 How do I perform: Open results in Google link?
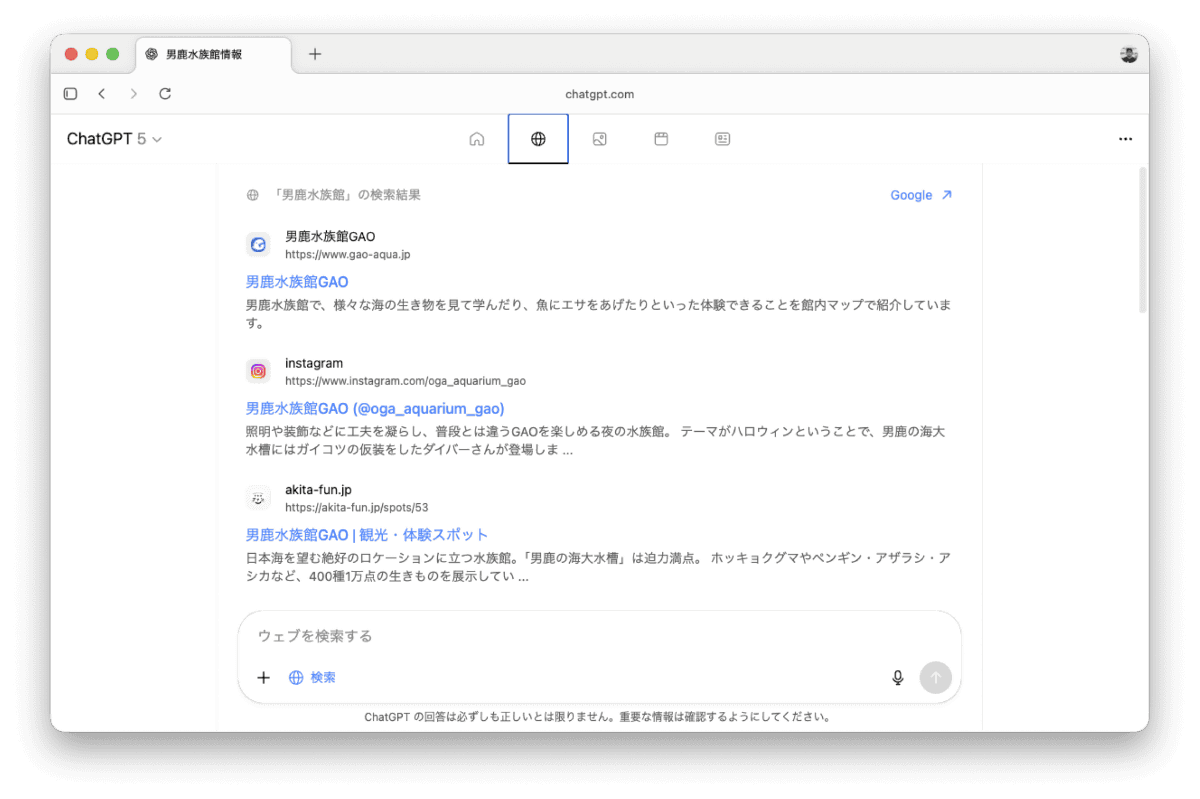(921, 195)
